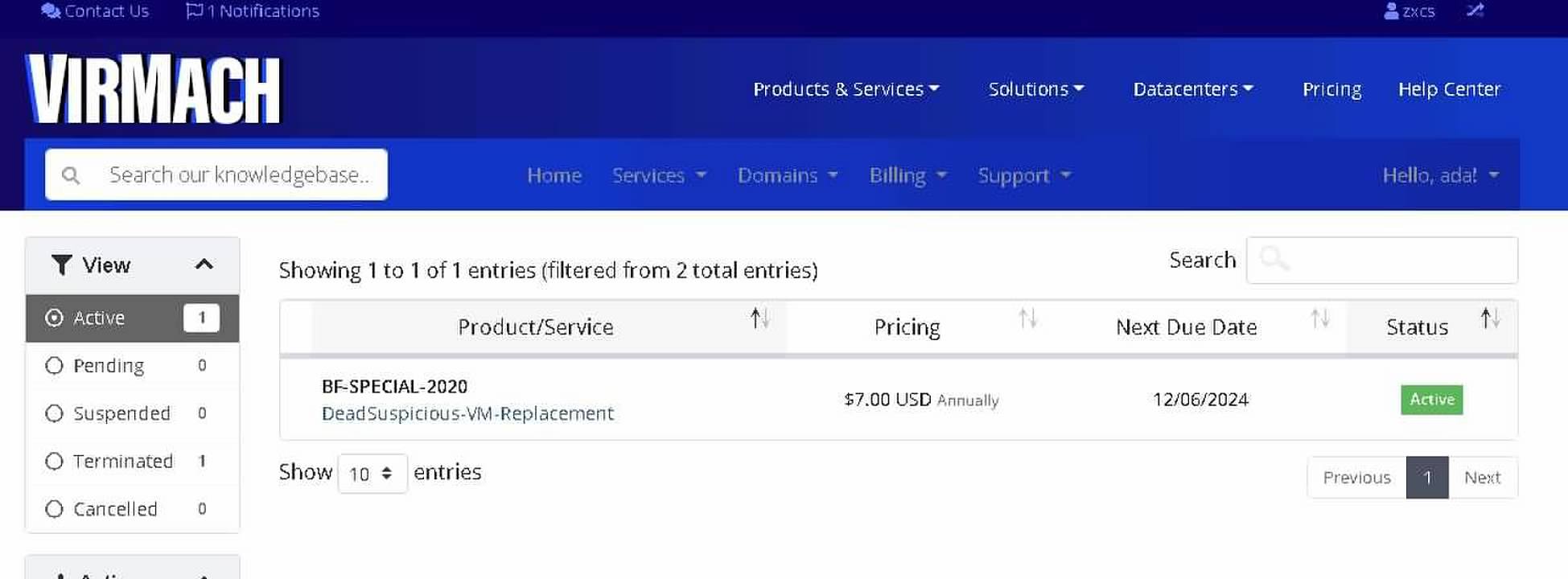Expand the Hello, ada! account menu

1440,175
